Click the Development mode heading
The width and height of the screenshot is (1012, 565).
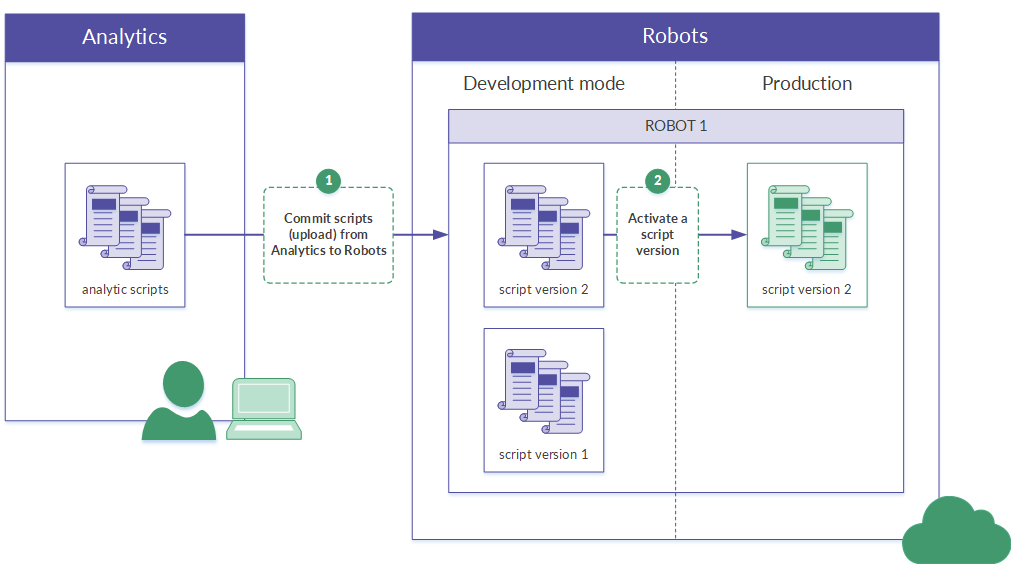pyautogui.click(x=544, y=84)
